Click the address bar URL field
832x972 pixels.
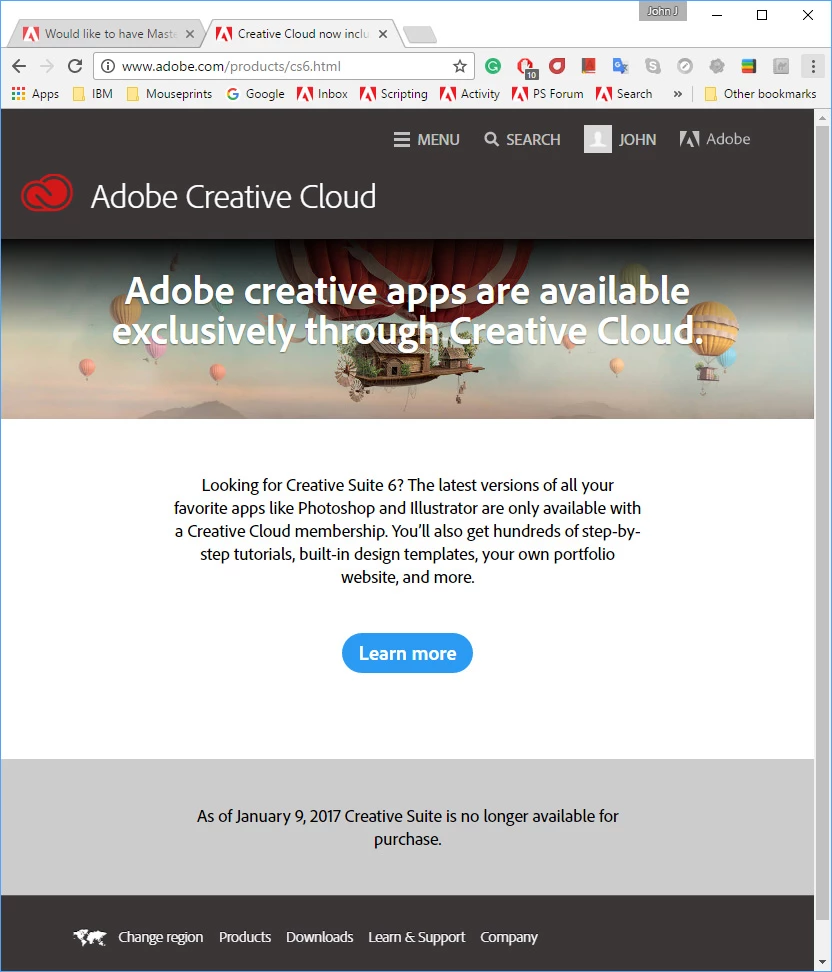tap(283, 66)
